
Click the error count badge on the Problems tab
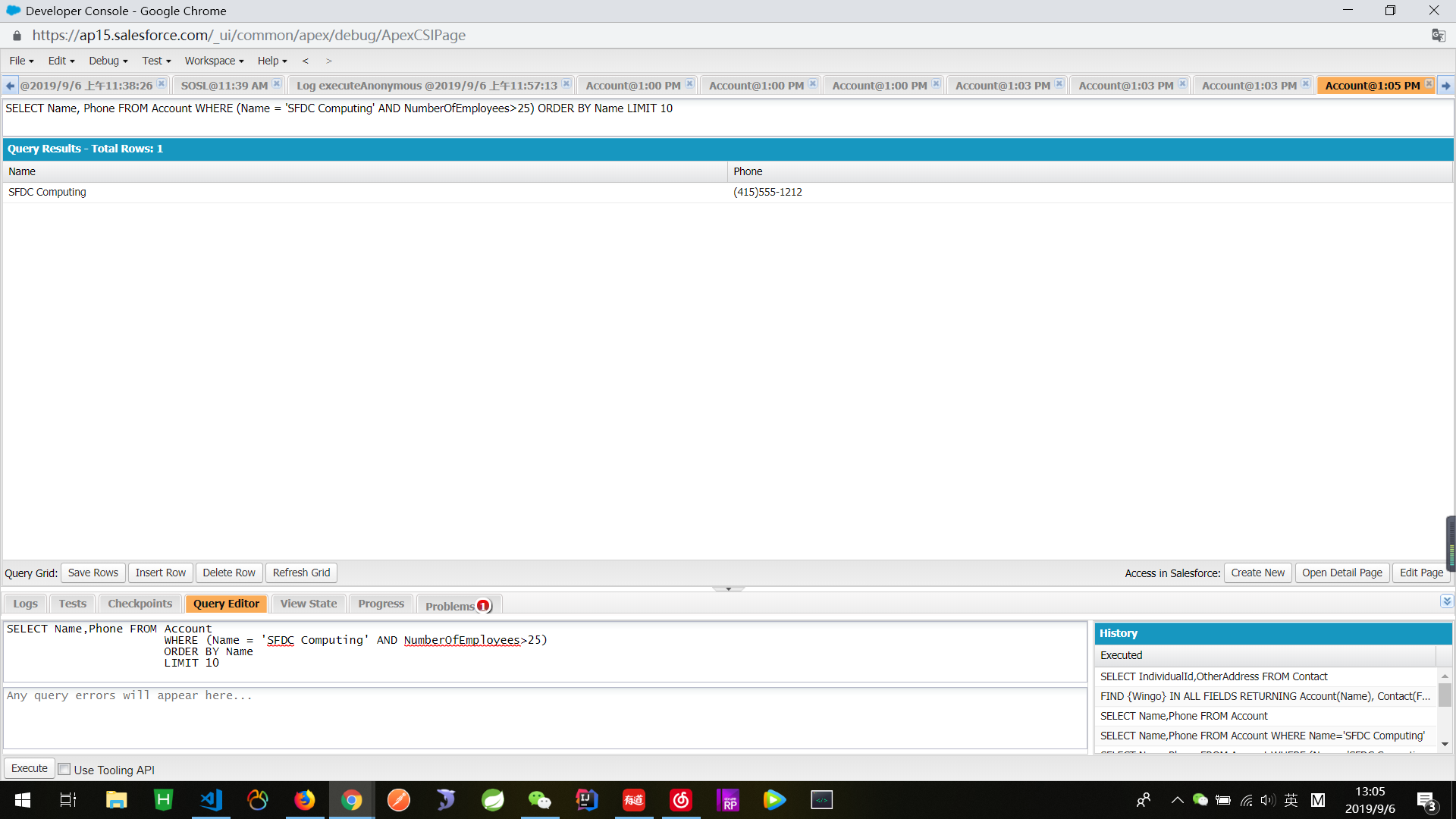click(482, 607)
